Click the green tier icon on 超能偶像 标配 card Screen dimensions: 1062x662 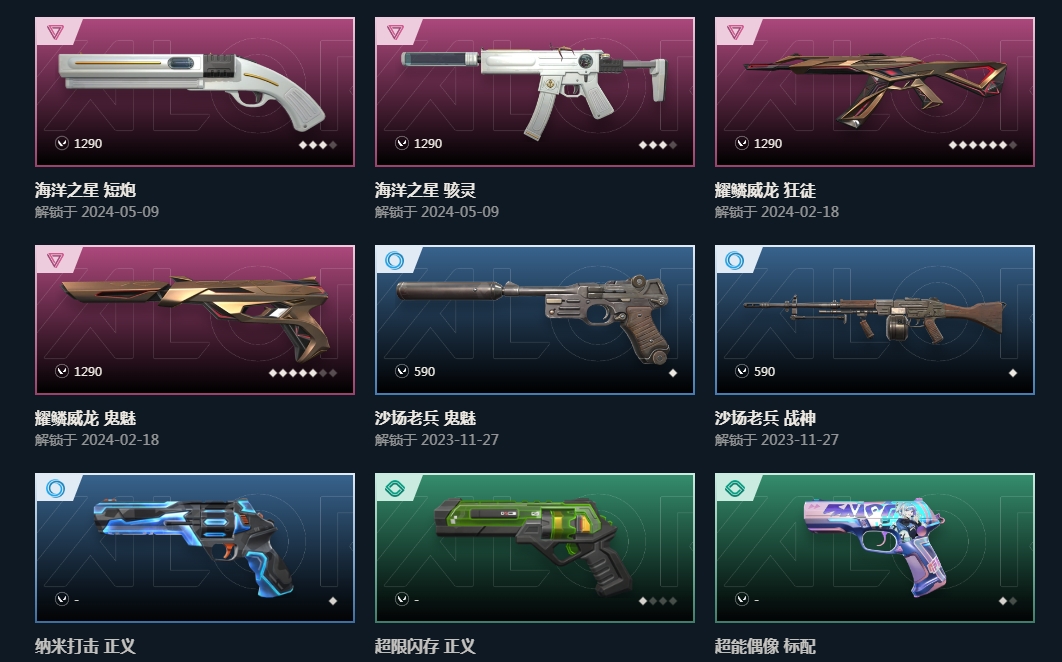pyautogui.click(x=734, y=488)
